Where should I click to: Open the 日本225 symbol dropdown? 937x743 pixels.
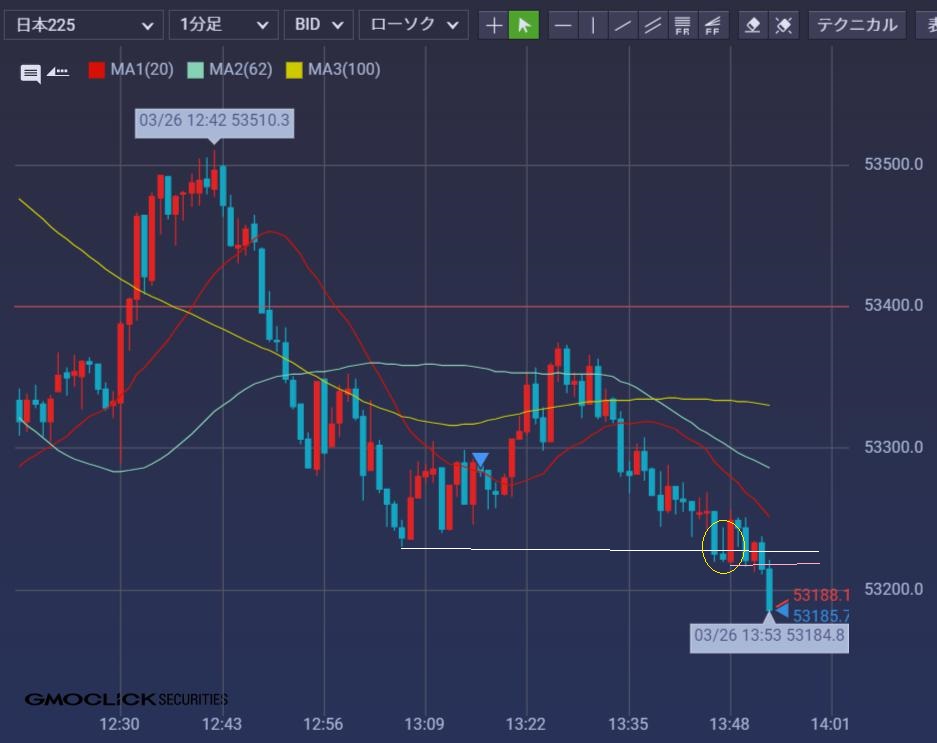click(83, 25)
